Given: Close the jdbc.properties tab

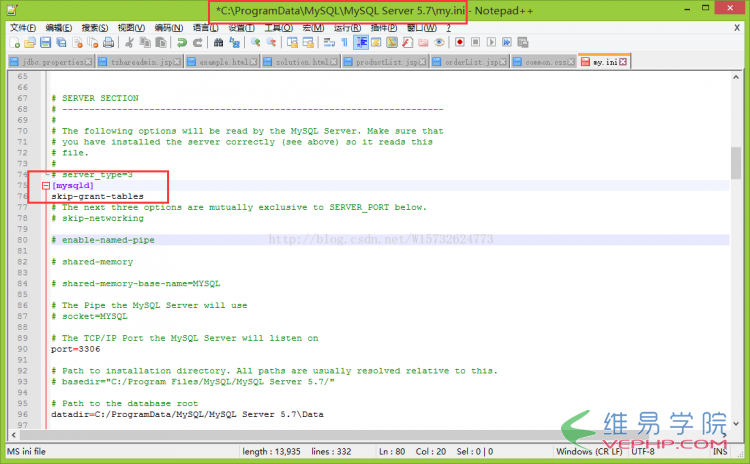Looking at the screenshot, I should coord(88,62).
